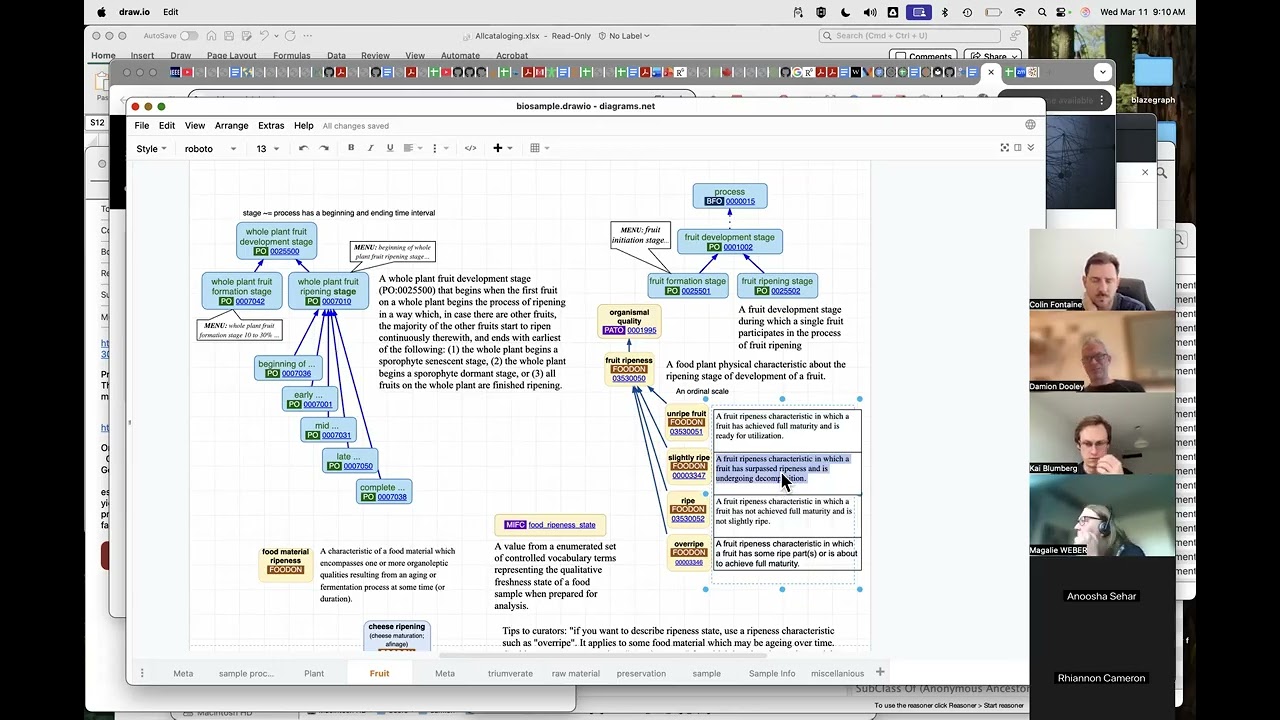
Task: Switch to the triumverate page tab
Action: click(x=510, y=673)
